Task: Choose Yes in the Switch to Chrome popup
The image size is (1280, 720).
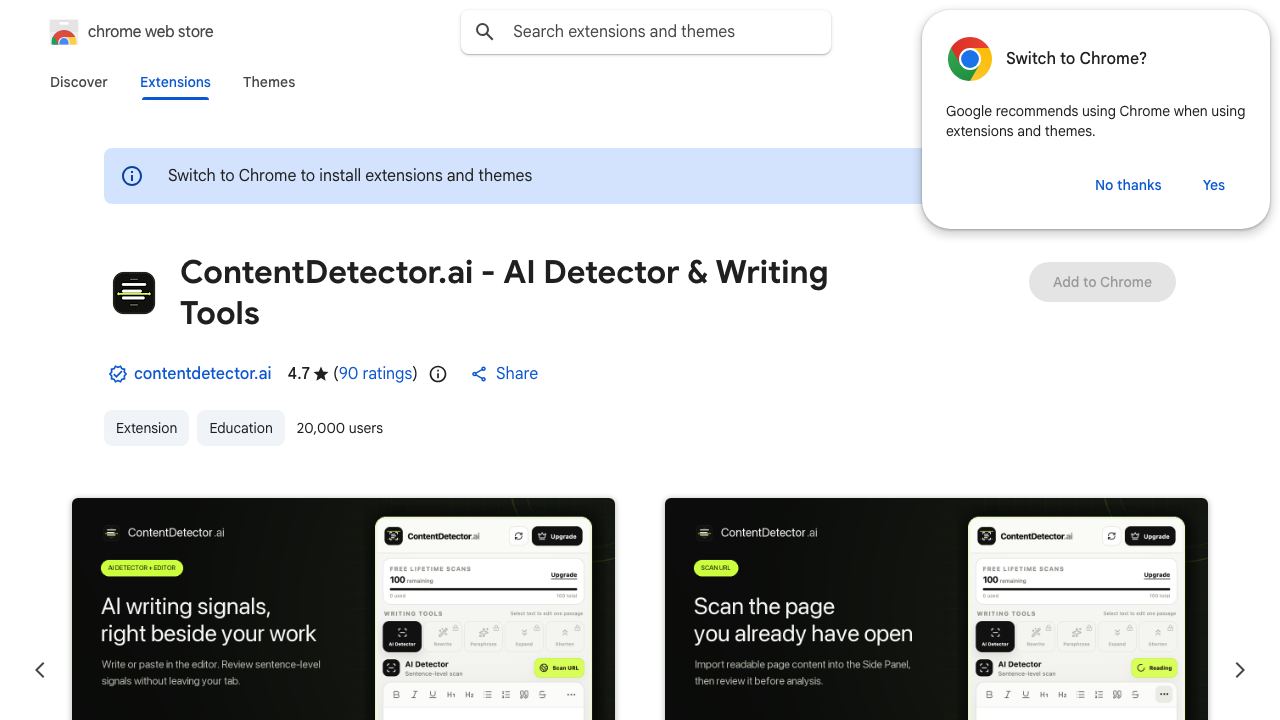Action: click(1214, 185)
